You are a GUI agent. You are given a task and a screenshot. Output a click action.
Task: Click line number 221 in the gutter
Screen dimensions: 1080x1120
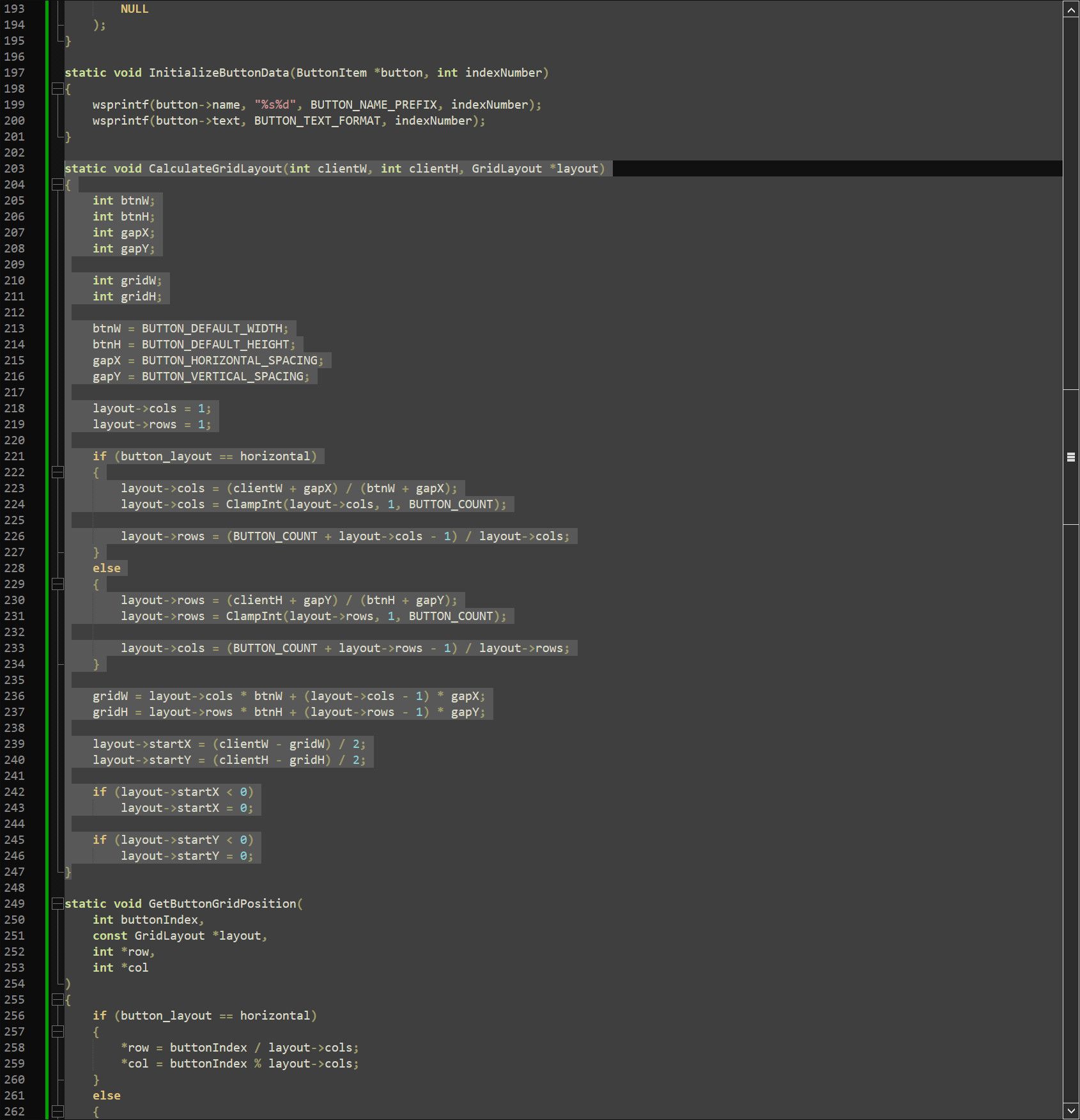click(x=14, y=456)
